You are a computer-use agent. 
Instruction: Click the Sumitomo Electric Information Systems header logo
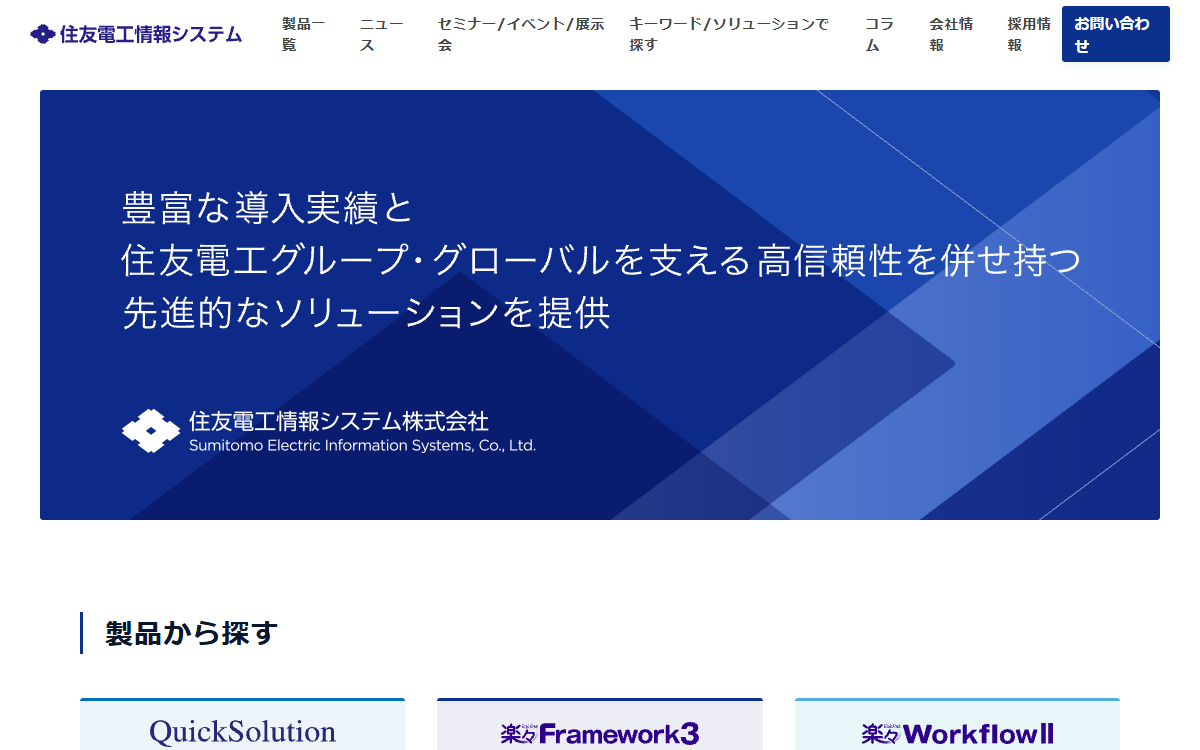136,34
